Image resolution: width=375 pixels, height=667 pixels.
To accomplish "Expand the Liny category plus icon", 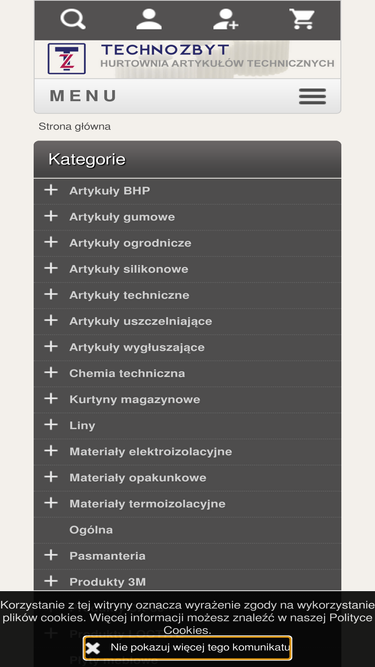I will pyautogui.click(x=51, y=425).
